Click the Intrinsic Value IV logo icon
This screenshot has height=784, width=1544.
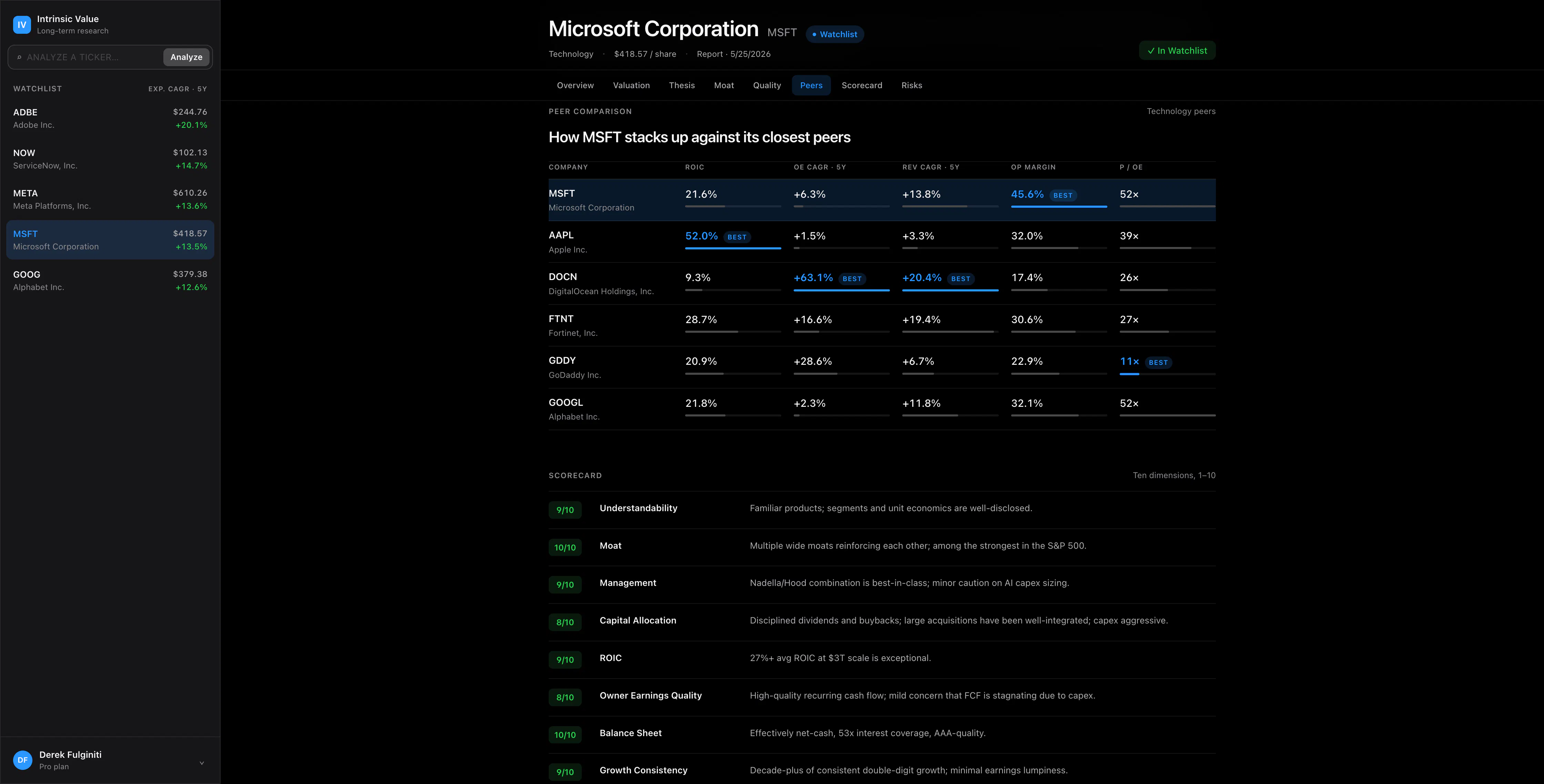[x=22, y=24]
